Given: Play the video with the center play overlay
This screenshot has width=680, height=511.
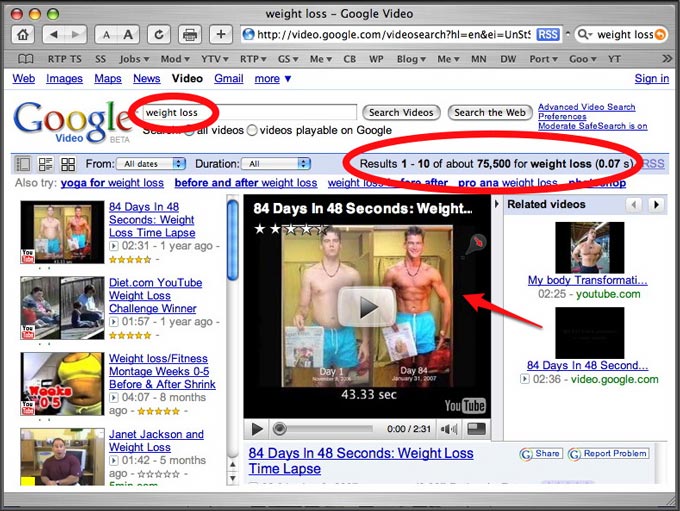Looking at the screenshot, I should tap(367, 307).
